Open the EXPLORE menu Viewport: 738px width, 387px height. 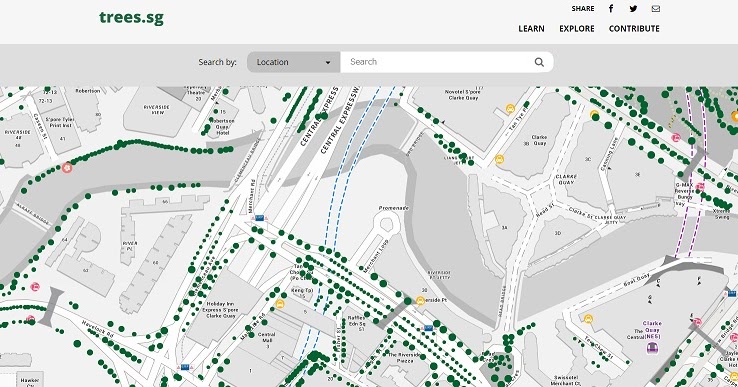click(x=577, y=29)
